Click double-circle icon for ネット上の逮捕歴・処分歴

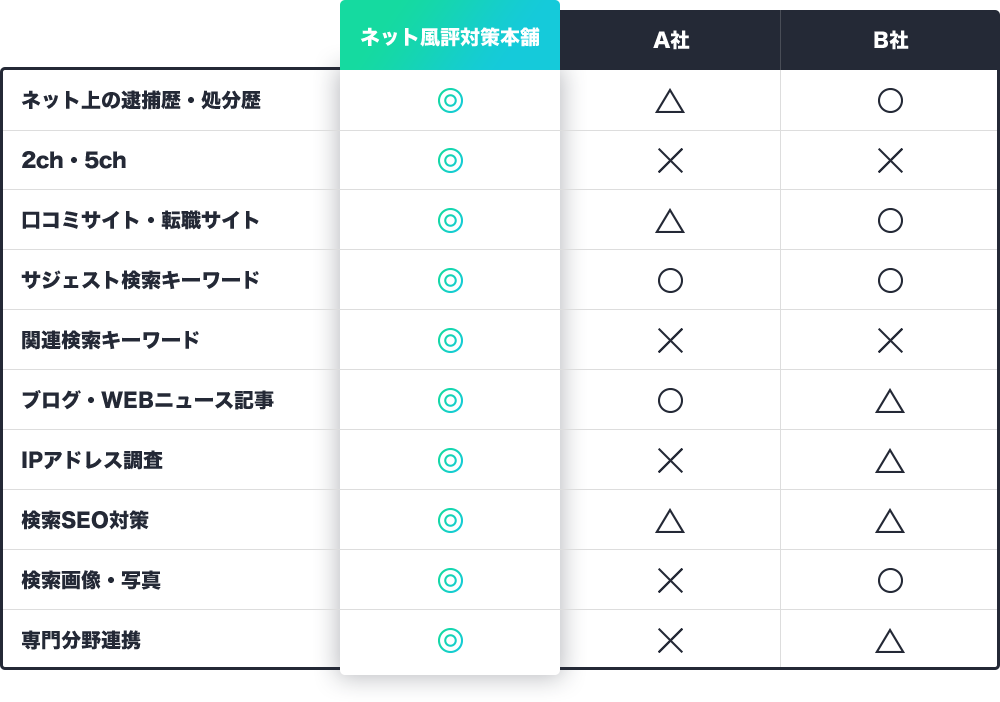click(x=450, y=100)
